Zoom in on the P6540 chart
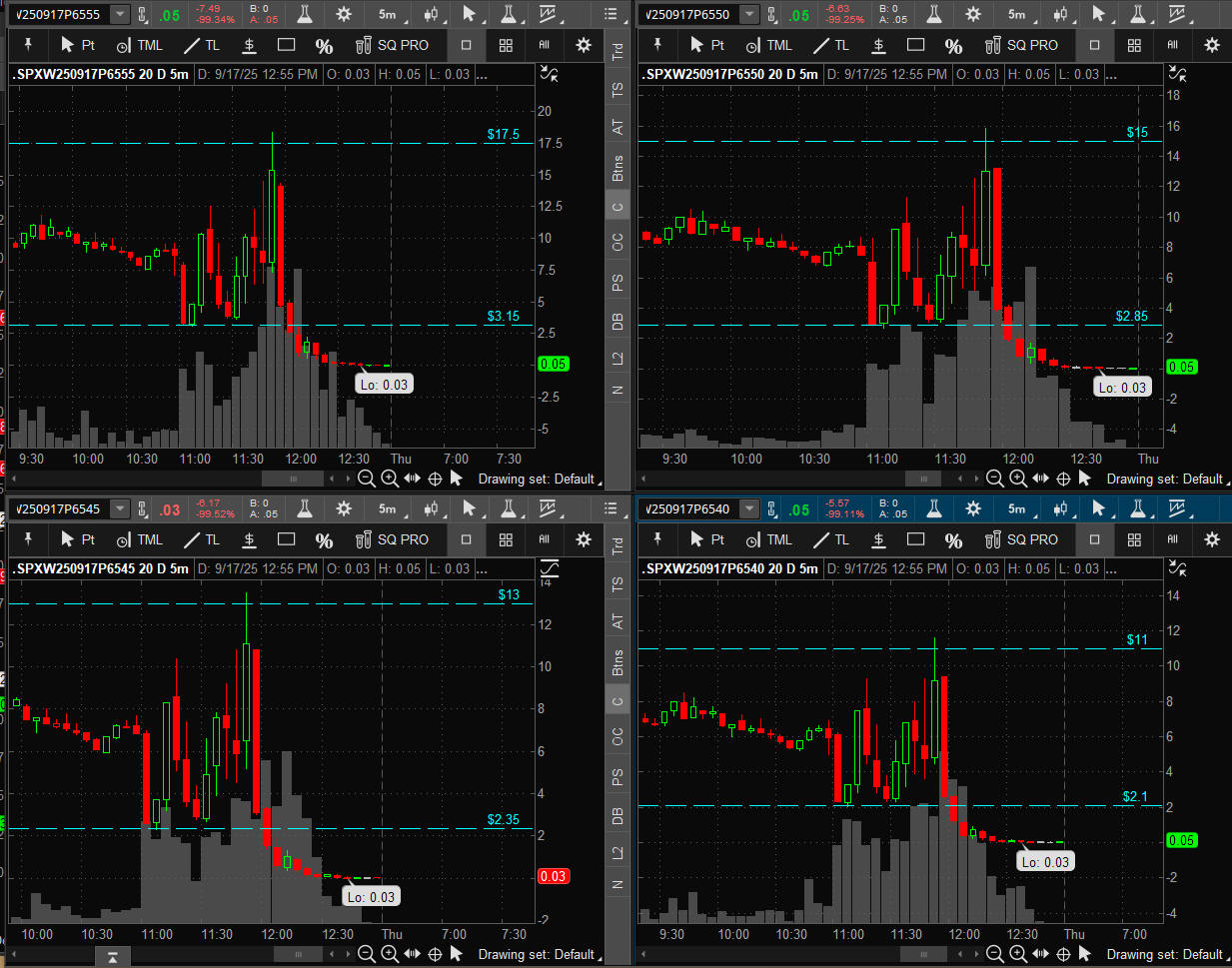This screenshot has width=1232, height=968. coord(1017,954)
